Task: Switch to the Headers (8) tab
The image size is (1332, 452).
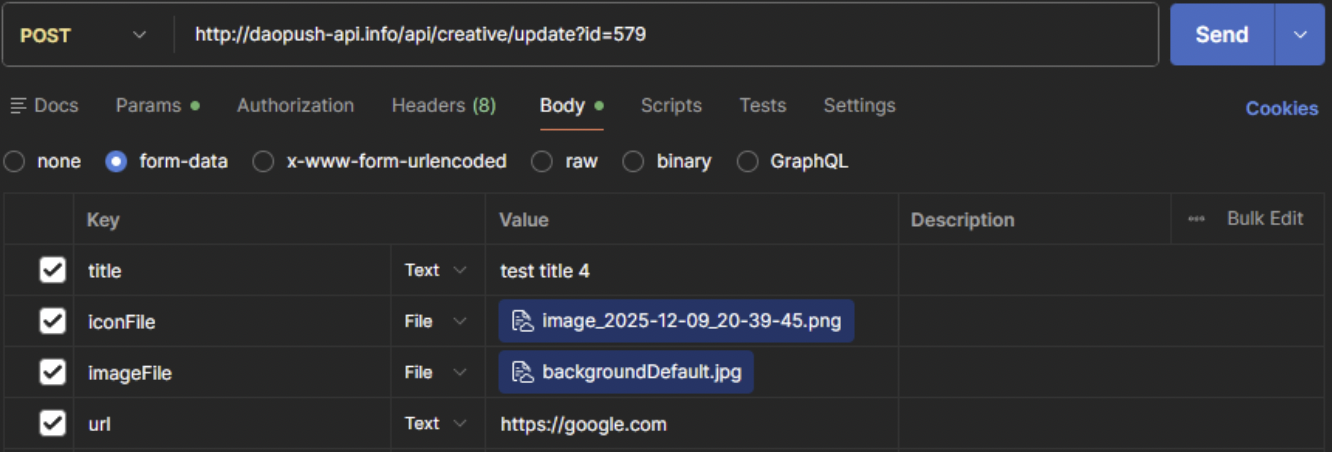Action: coord(443,106)
